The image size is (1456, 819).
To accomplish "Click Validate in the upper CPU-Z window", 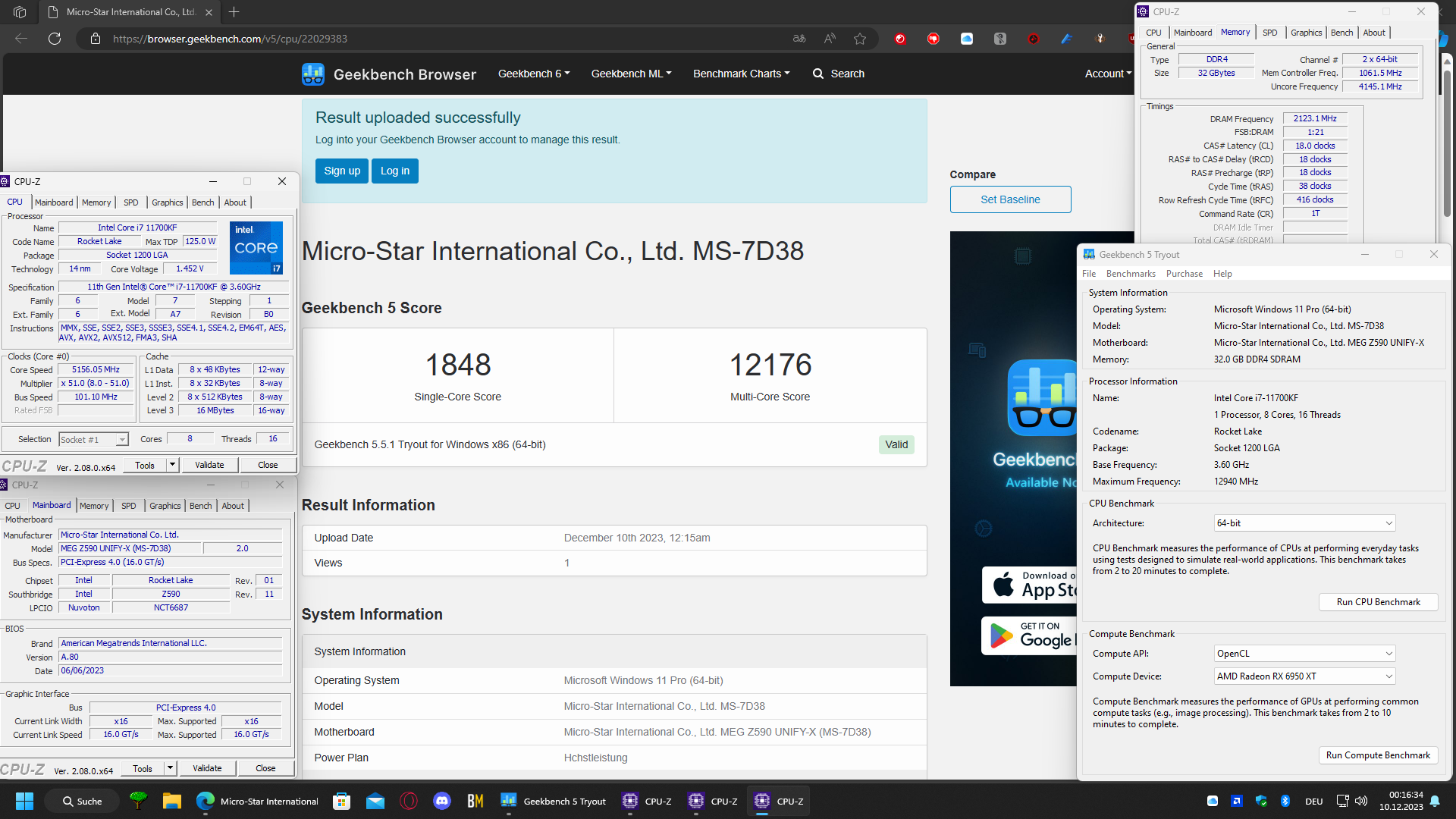I will (209, 465).
